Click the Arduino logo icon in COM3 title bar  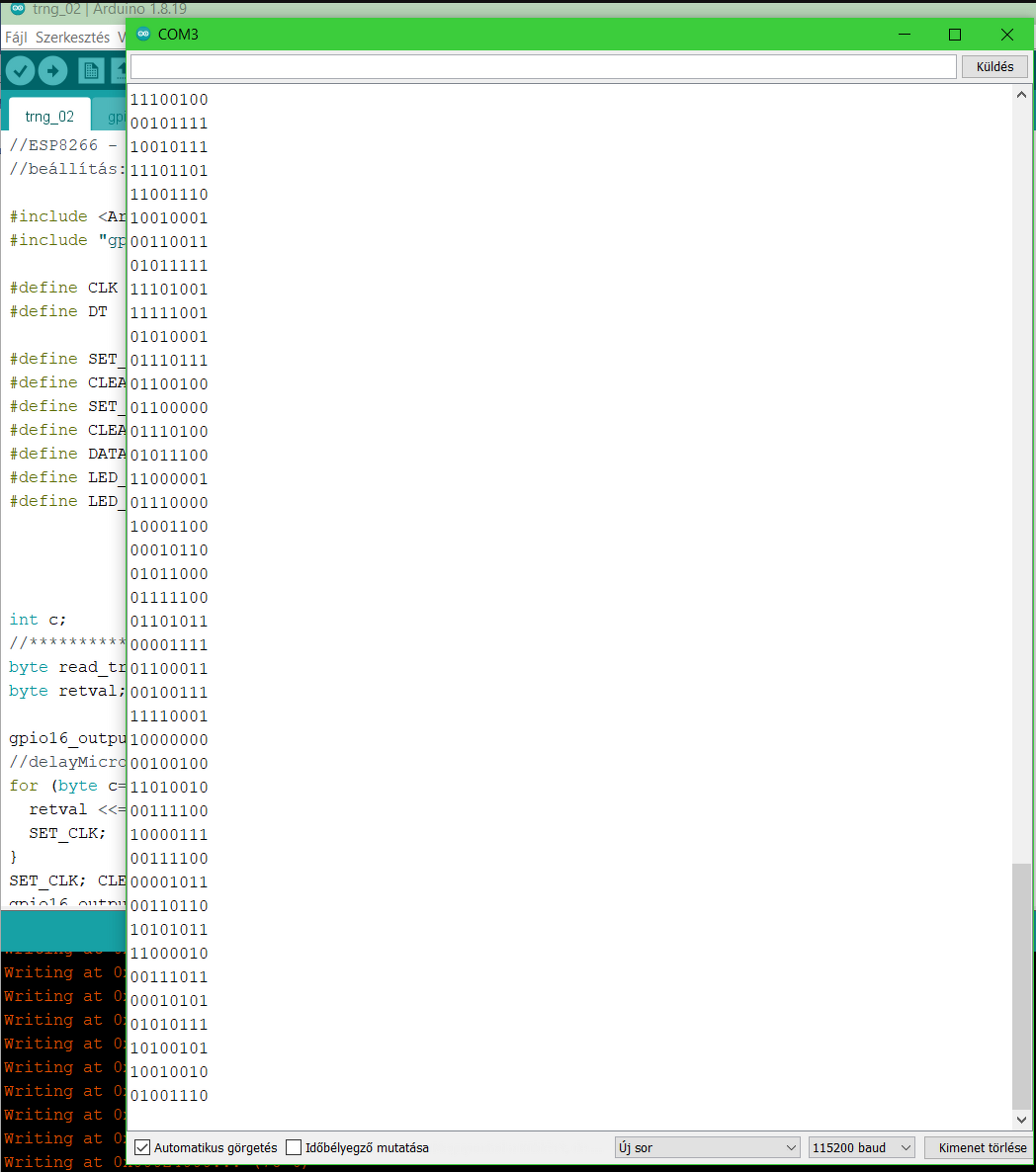[x=143, y=34]
